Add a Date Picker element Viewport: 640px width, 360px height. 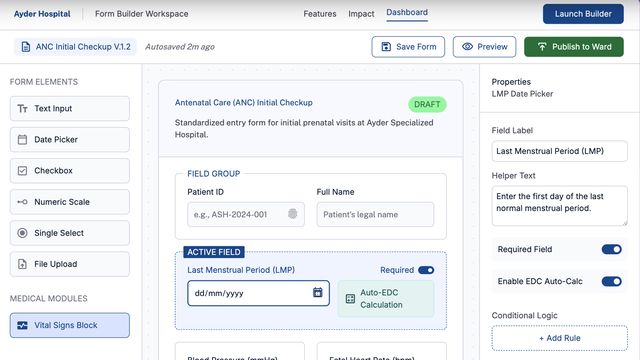[70, 140]
